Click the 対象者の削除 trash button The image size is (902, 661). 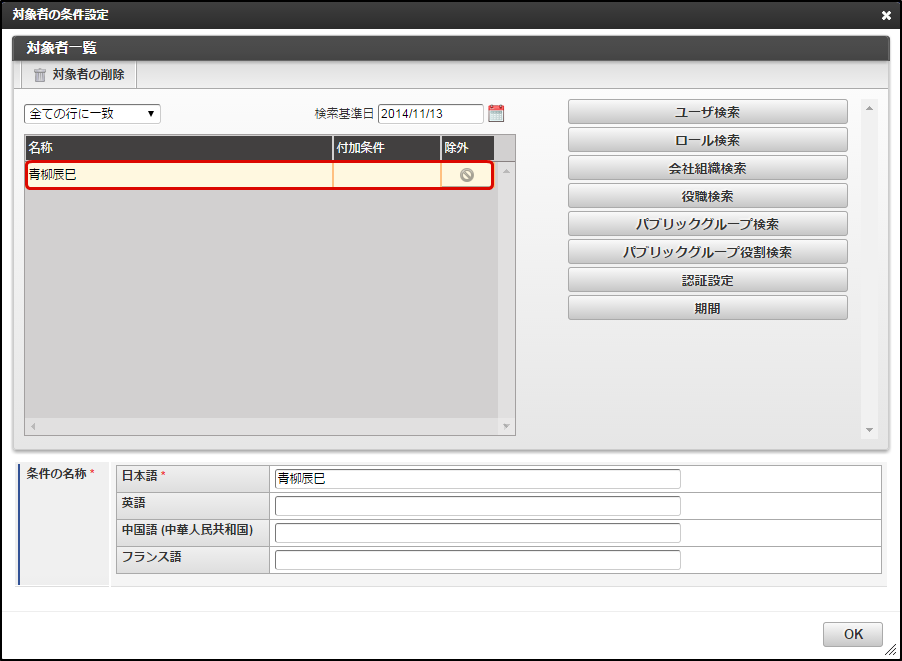click(79, 75)
